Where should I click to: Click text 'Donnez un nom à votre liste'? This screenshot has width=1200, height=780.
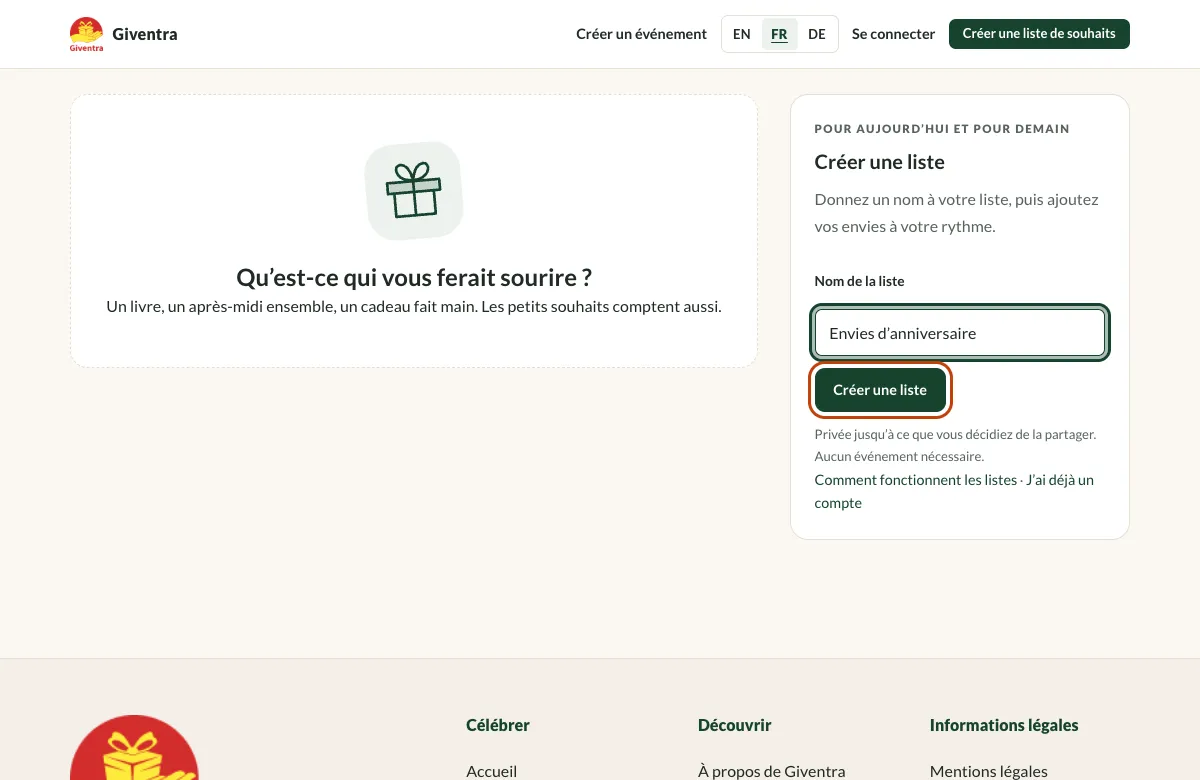coord(956,213)
